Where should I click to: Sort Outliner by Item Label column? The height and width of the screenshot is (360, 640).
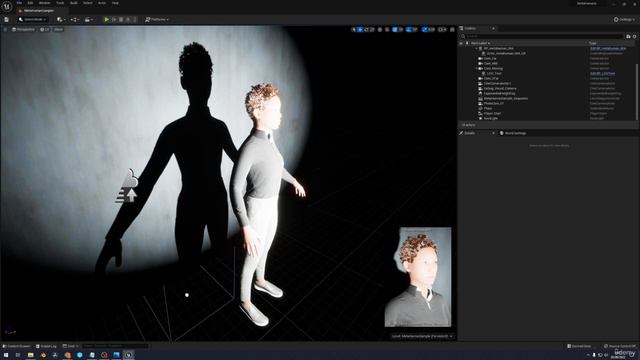click(x=480, y=43)
